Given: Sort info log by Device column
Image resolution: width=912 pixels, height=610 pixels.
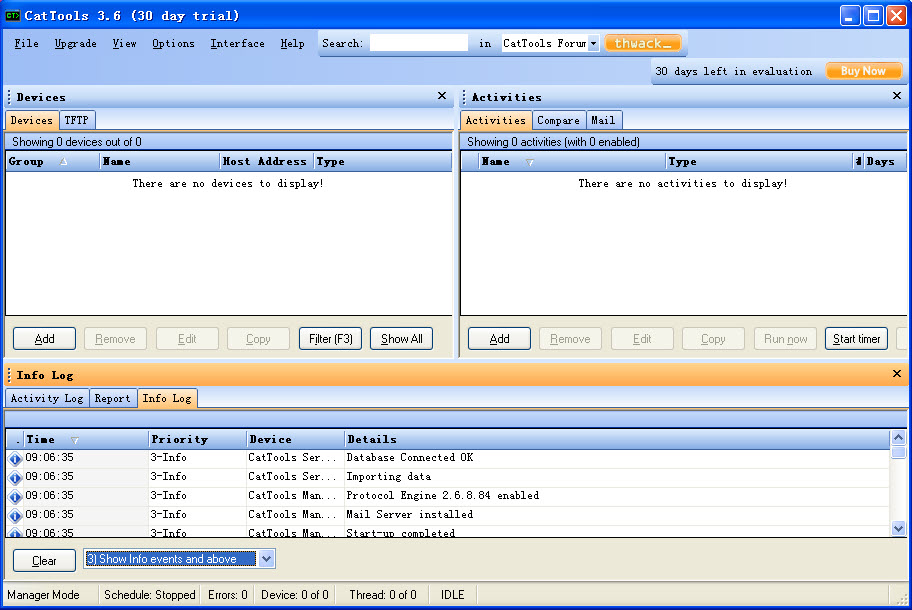Looking at the screenshot, I should click(x=295, y=440).
